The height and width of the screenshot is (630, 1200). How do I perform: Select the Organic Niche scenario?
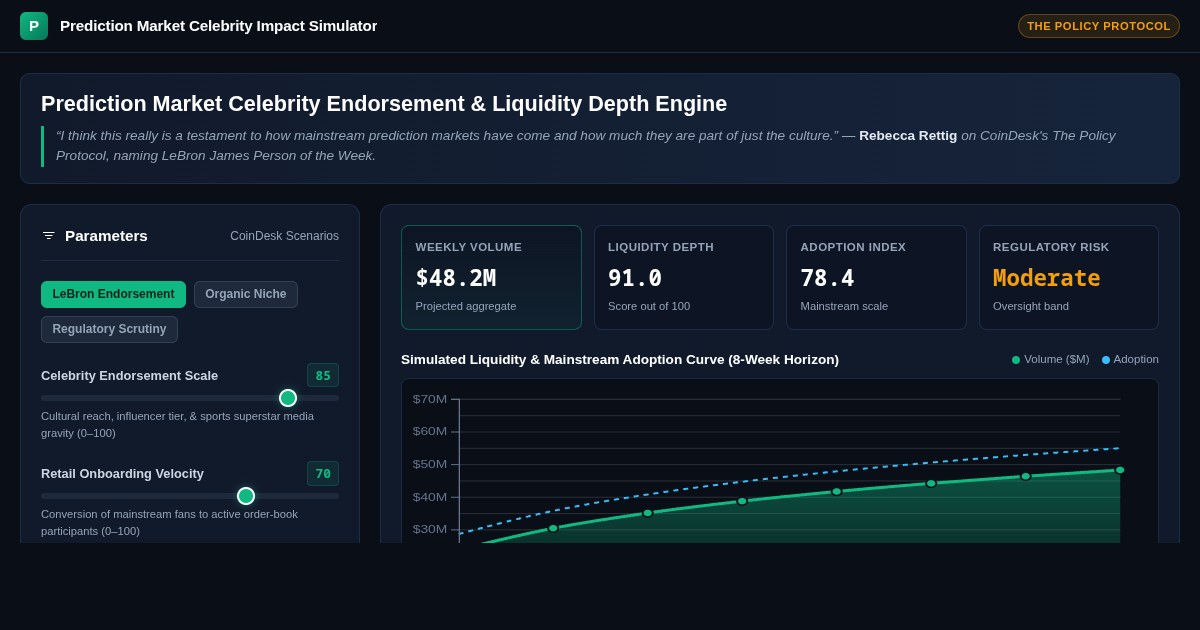click(246, 294)
